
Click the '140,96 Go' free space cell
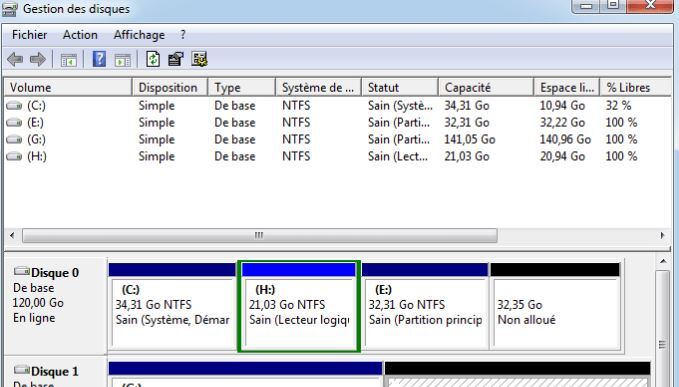coord(565,139)
